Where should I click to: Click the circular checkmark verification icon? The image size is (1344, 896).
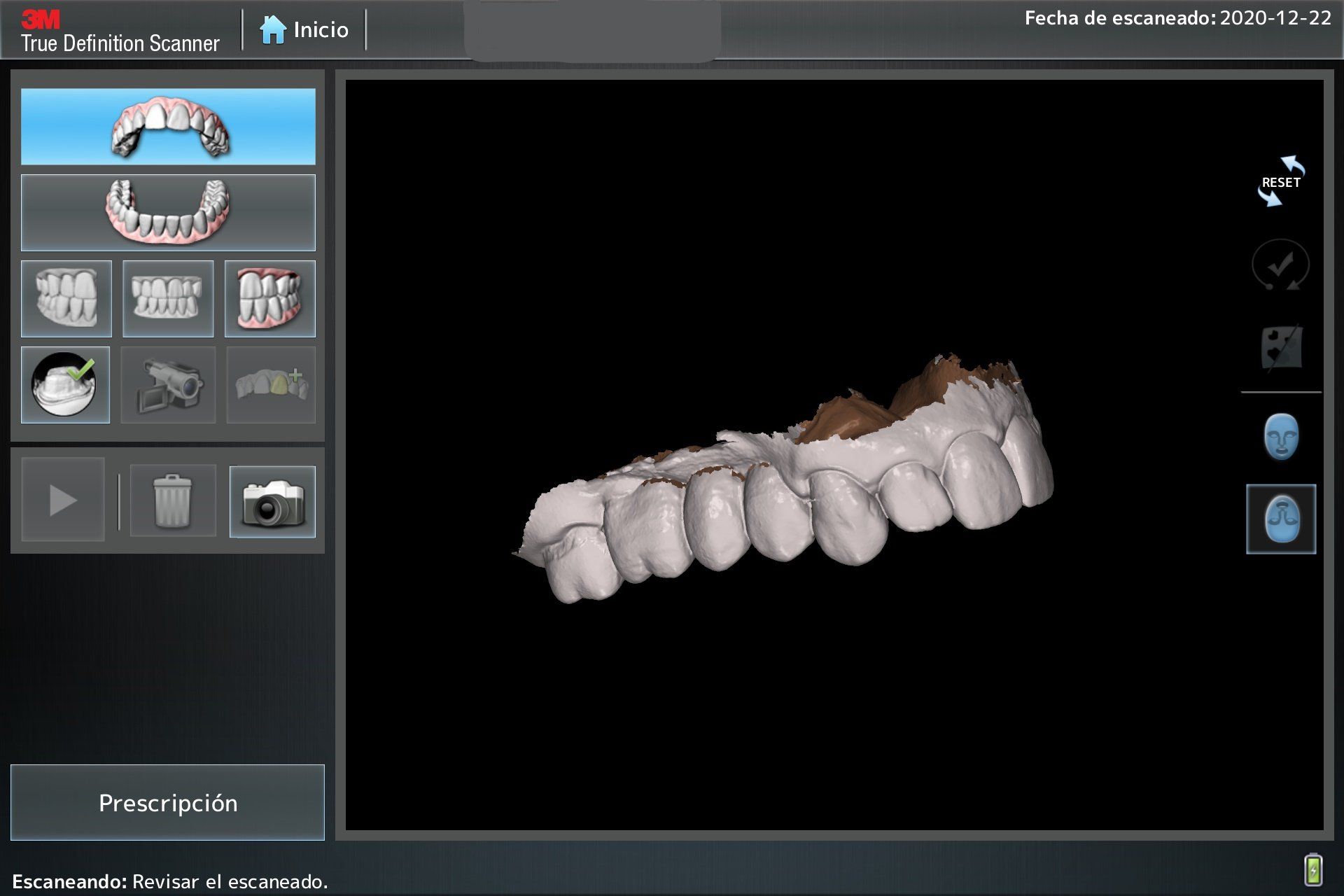click(x=1280, y=265)
